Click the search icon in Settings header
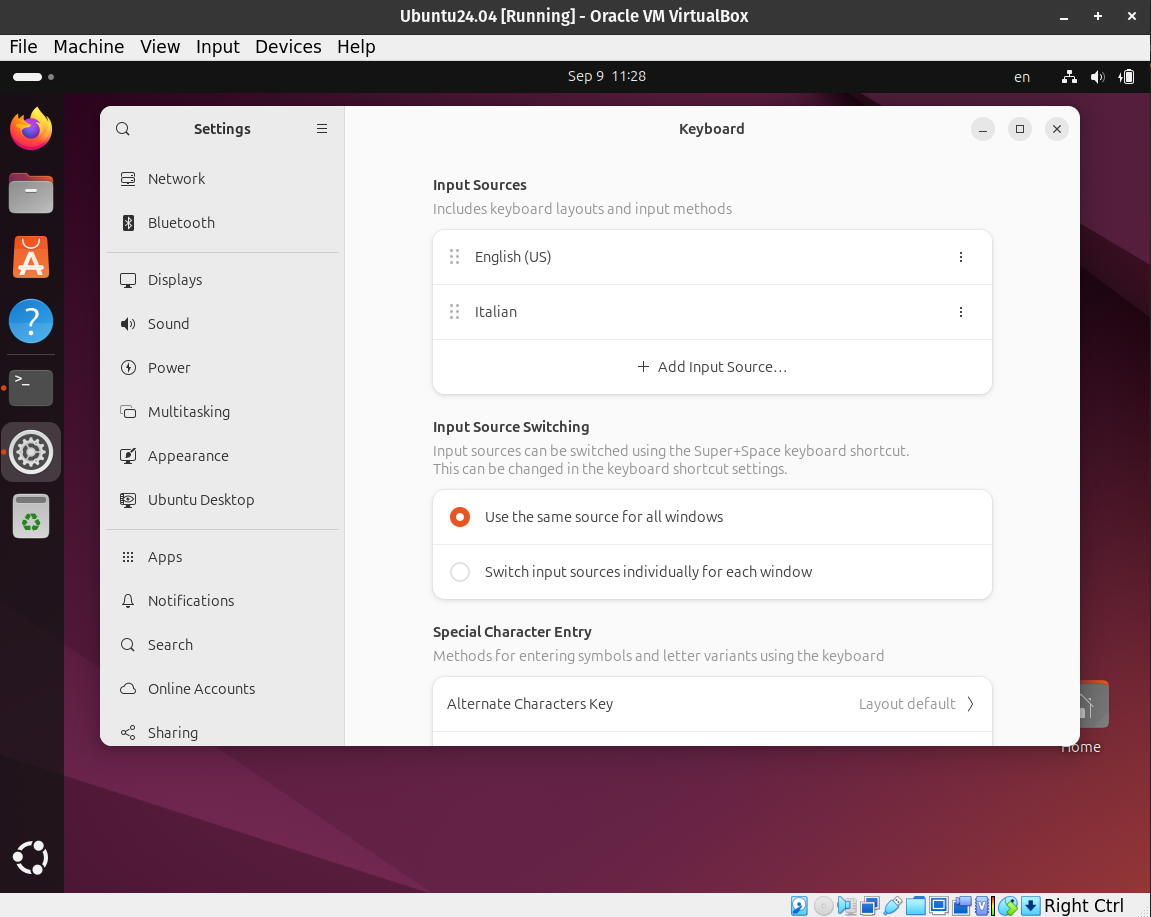This screenshot has height=917, width=1151. coord(123,129)
